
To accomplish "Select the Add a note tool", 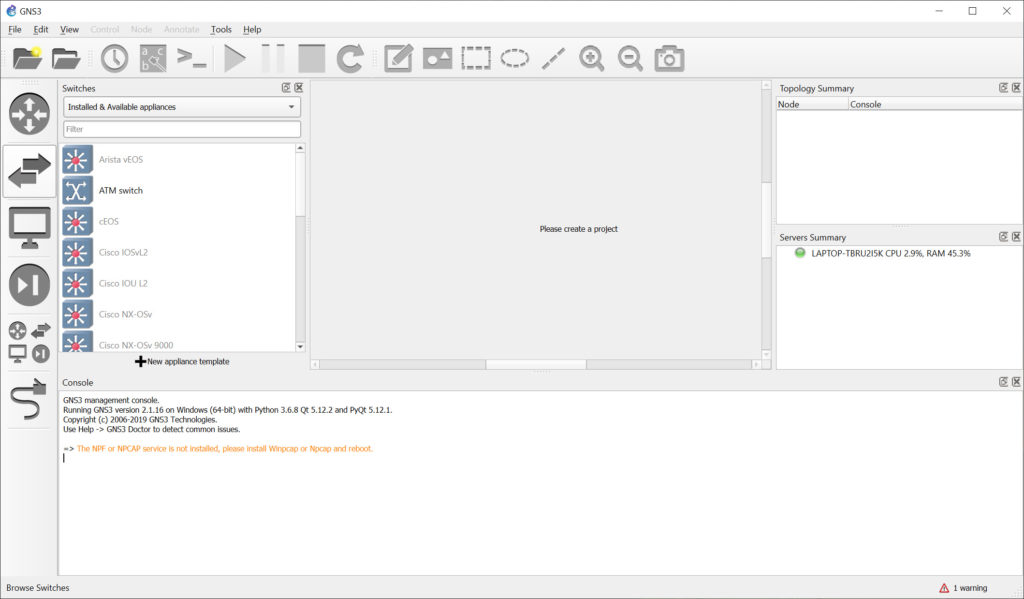I will (398, 59).
